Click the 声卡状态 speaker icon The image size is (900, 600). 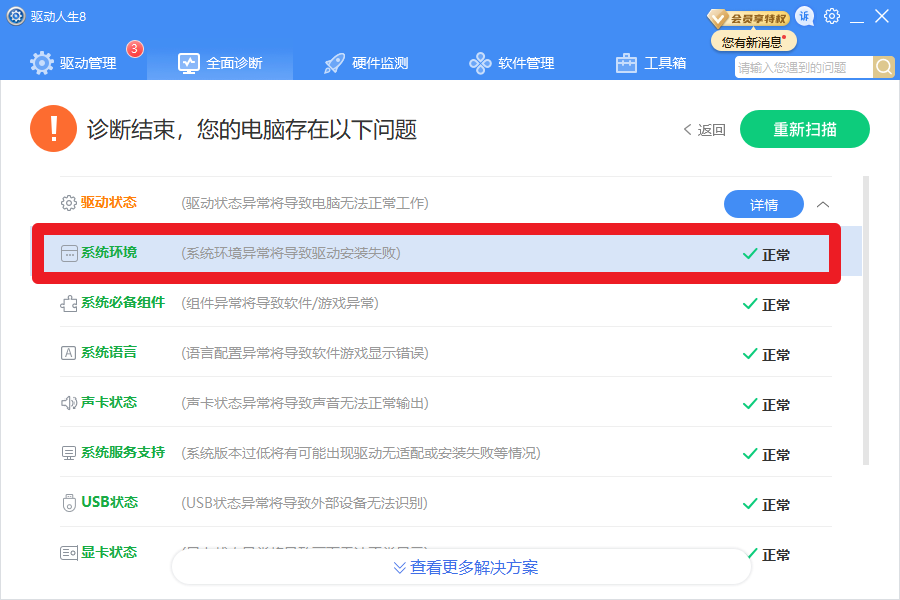[x=69, y=403]
